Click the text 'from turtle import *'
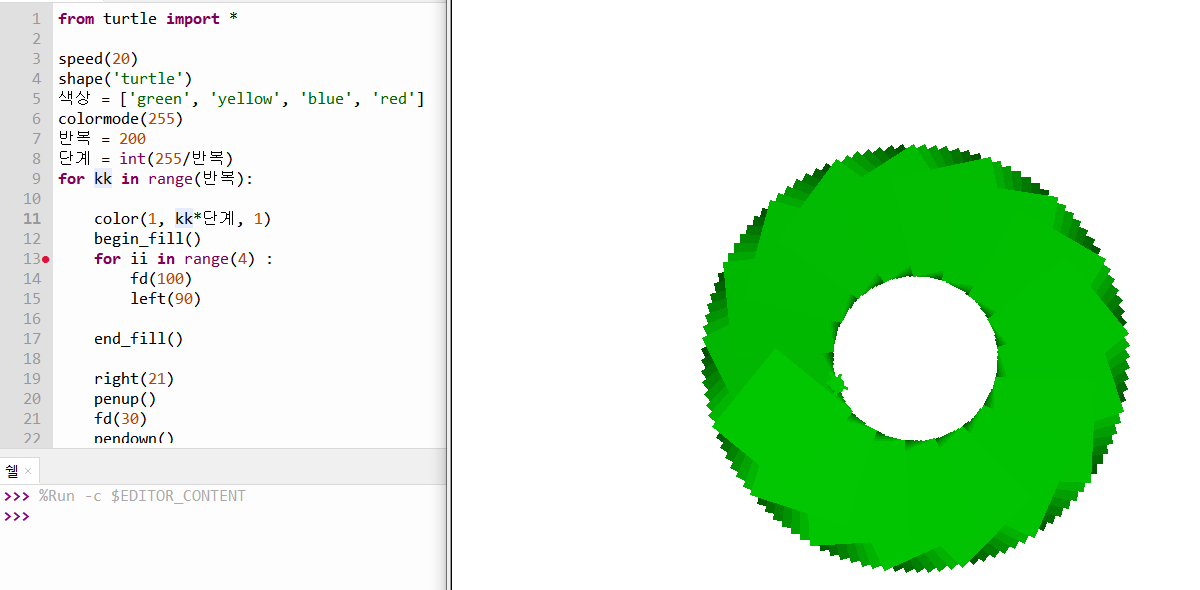 coord(148,19)
